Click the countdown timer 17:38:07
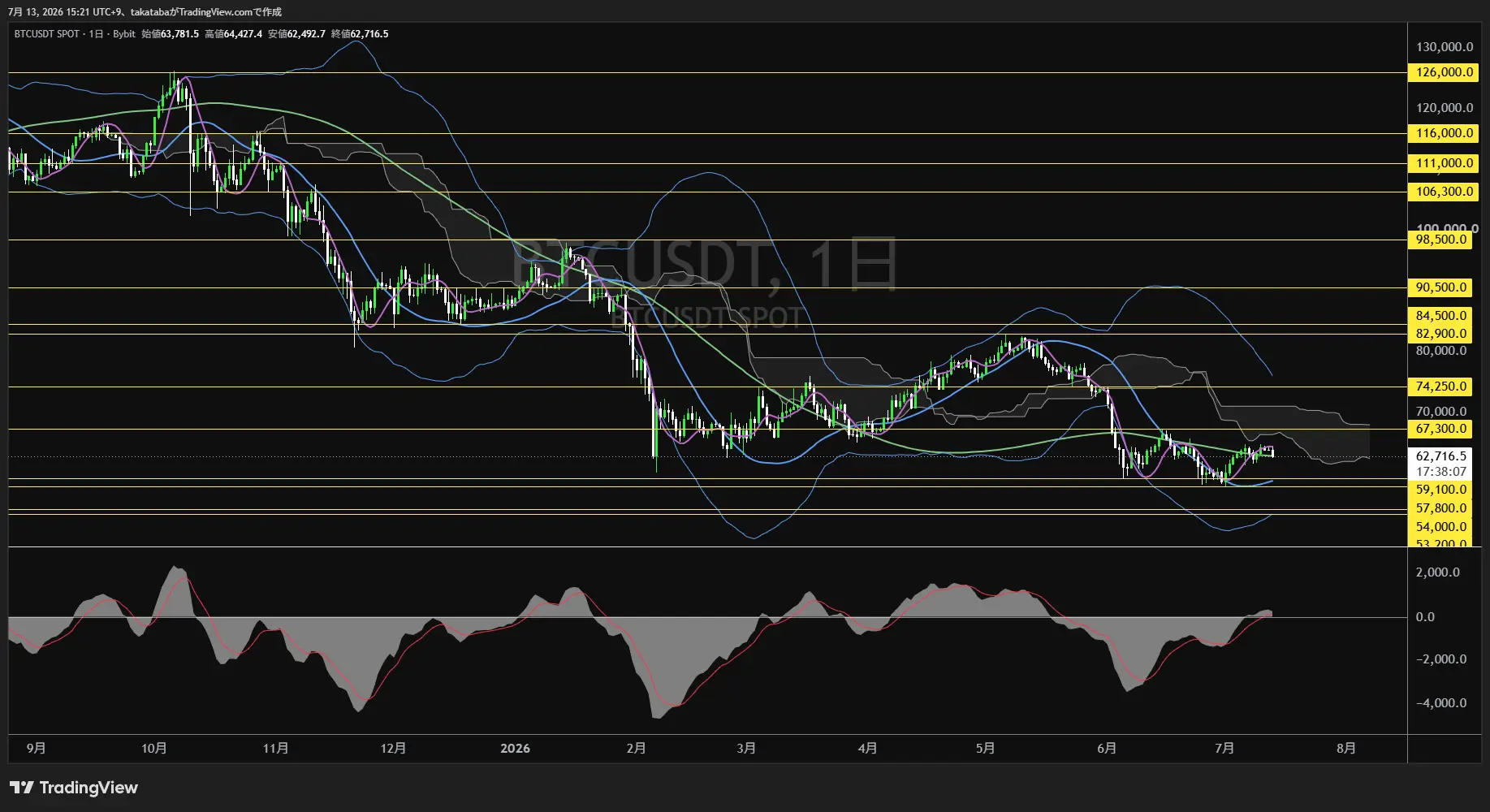This screenshot has width=1490, height=812. [1440, 472]
